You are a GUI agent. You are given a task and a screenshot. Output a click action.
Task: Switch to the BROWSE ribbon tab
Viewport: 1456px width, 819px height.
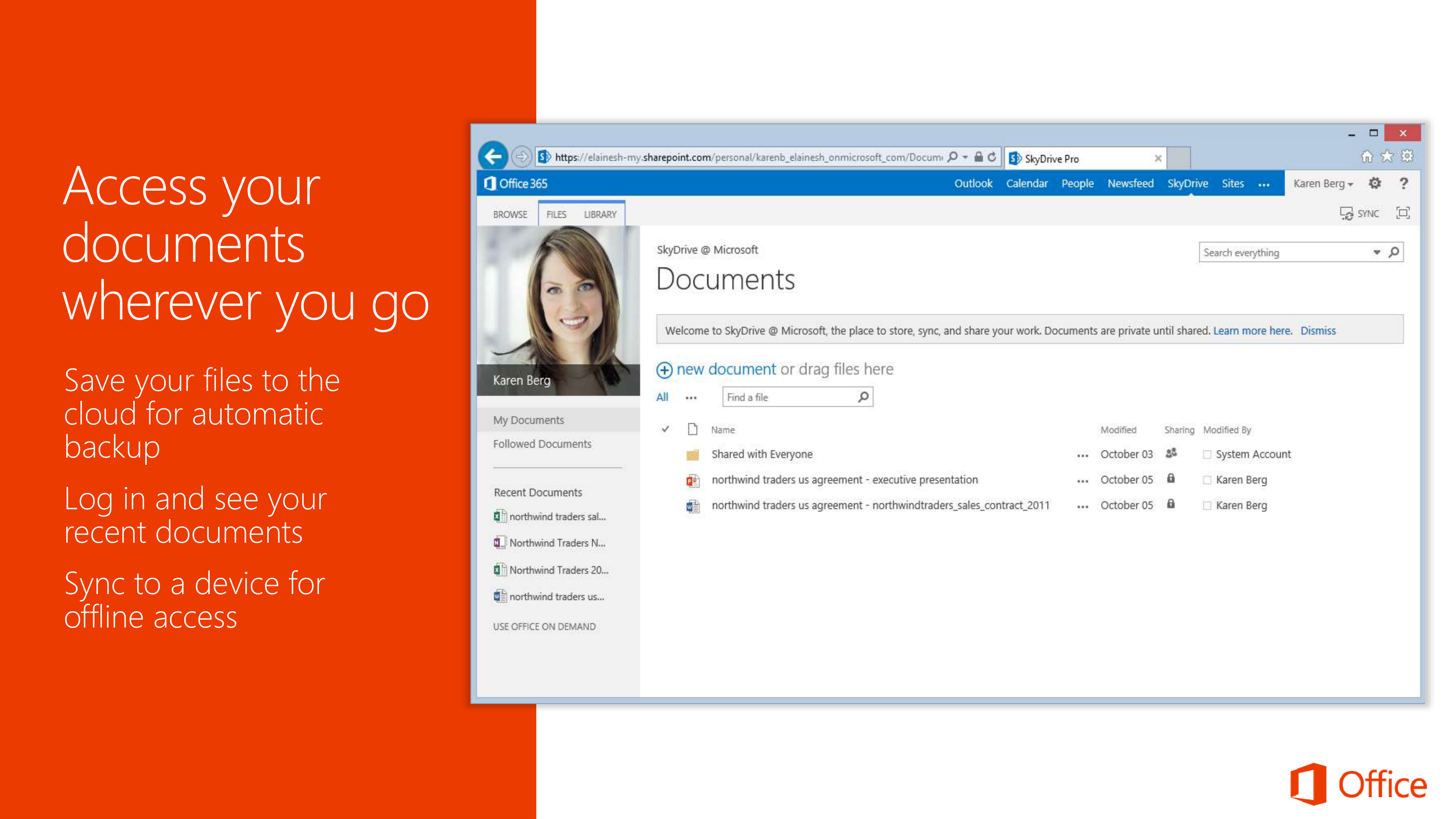pyautogui.click(x=510, y=214)
